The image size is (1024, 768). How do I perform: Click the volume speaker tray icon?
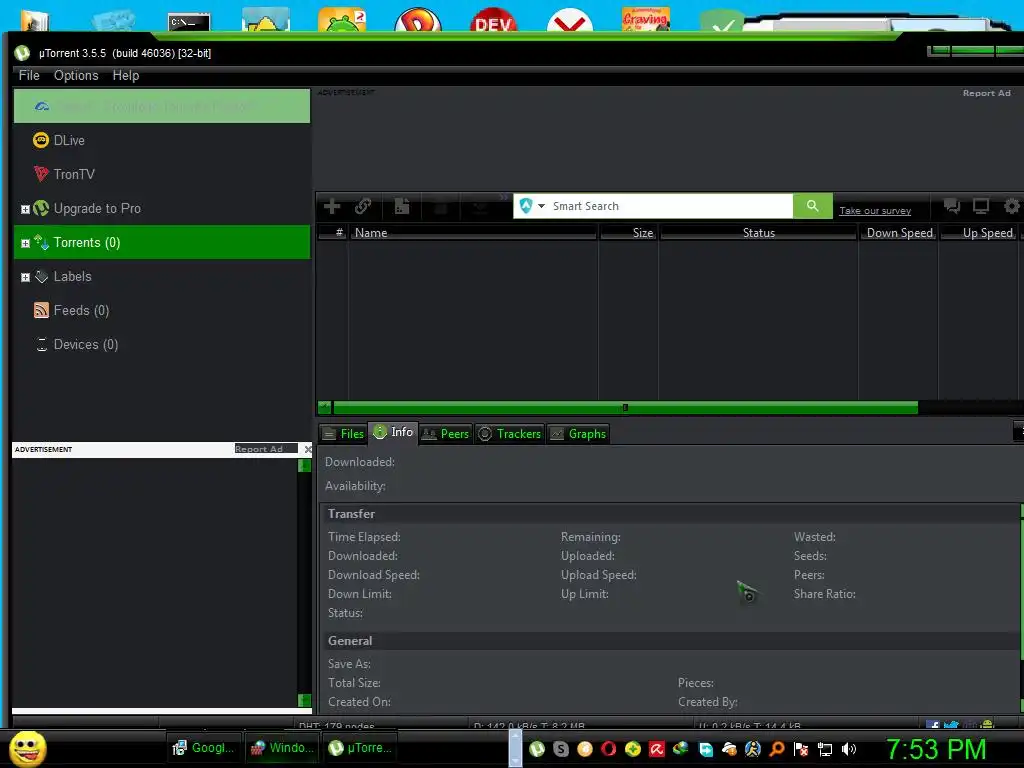(849, 749)
